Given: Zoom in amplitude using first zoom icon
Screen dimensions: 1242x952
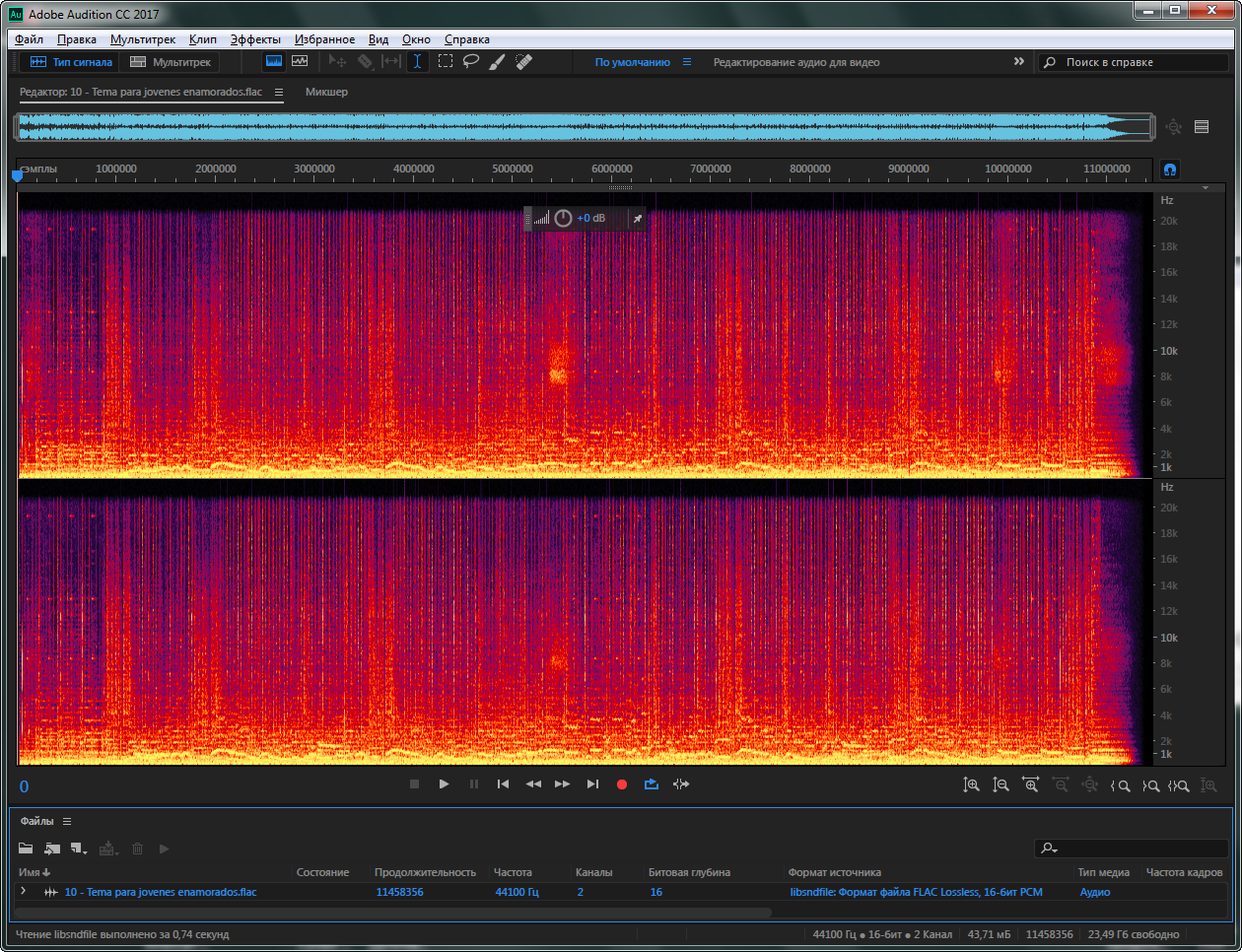Looking at the screenshot, I should pyautogui.click(x=971, y=784).
